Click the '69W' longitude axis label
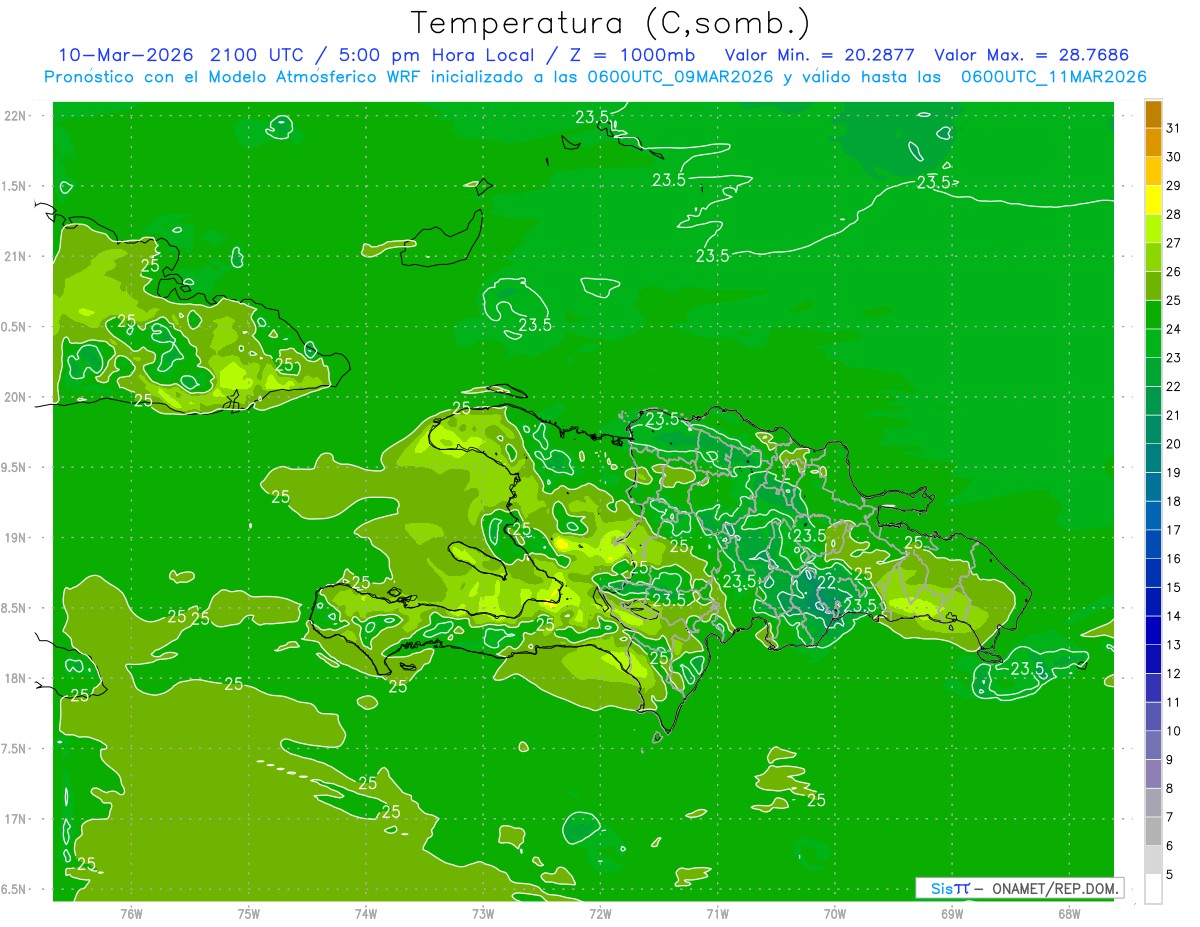 coord(952,913)
